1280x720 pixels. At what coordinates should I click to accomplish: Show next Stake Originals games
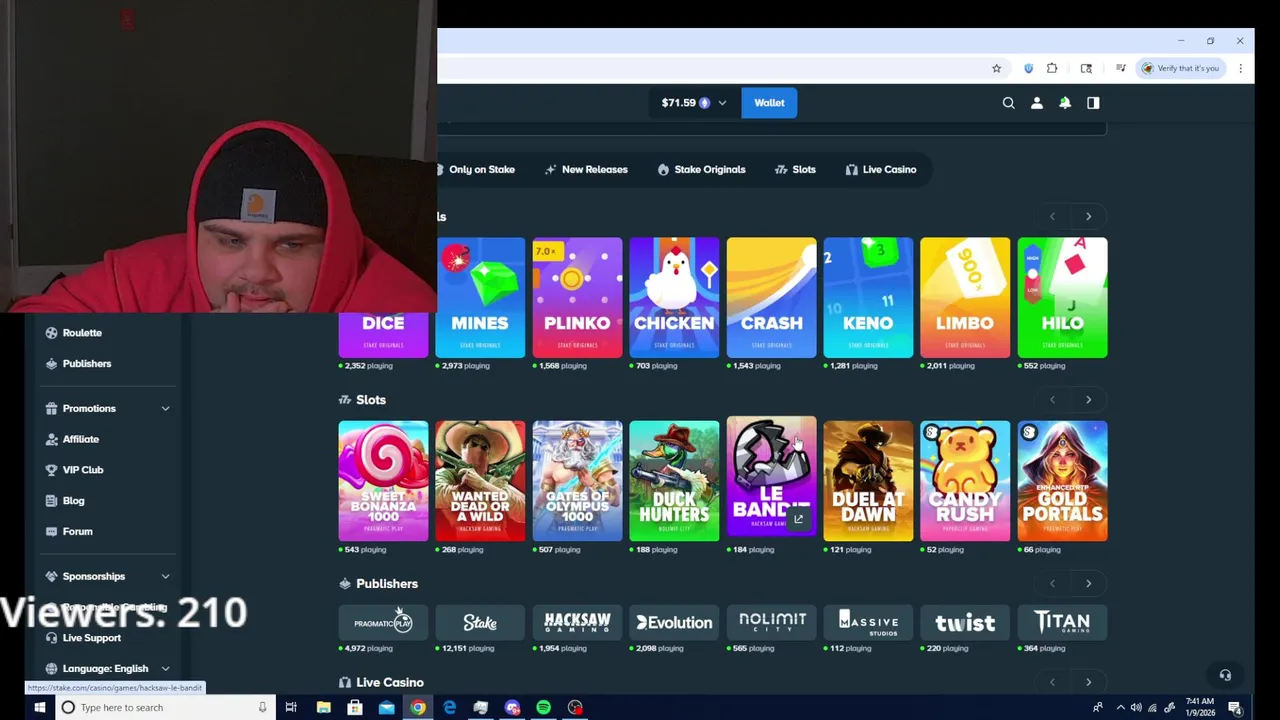1088,216
